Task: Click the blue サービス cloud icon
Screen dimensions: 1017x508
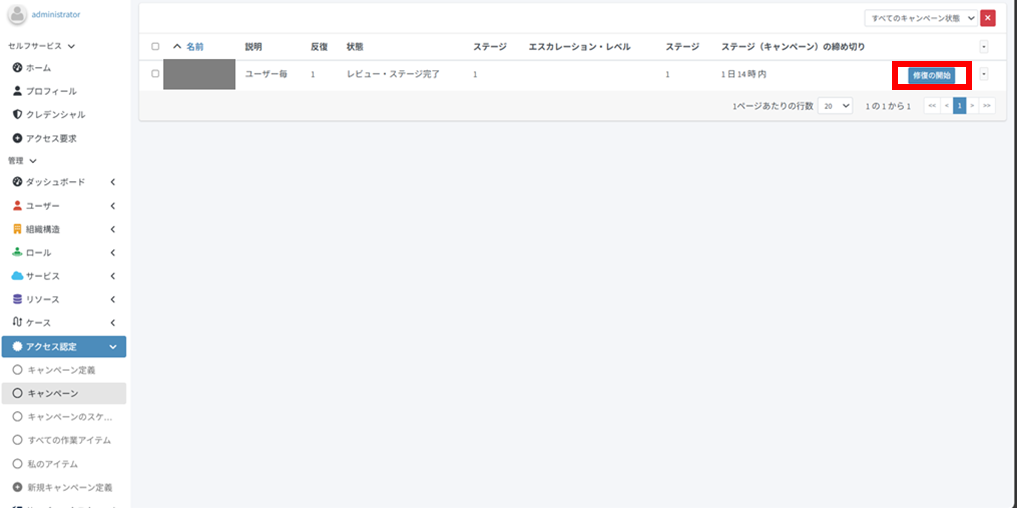Action: [18, 276]
